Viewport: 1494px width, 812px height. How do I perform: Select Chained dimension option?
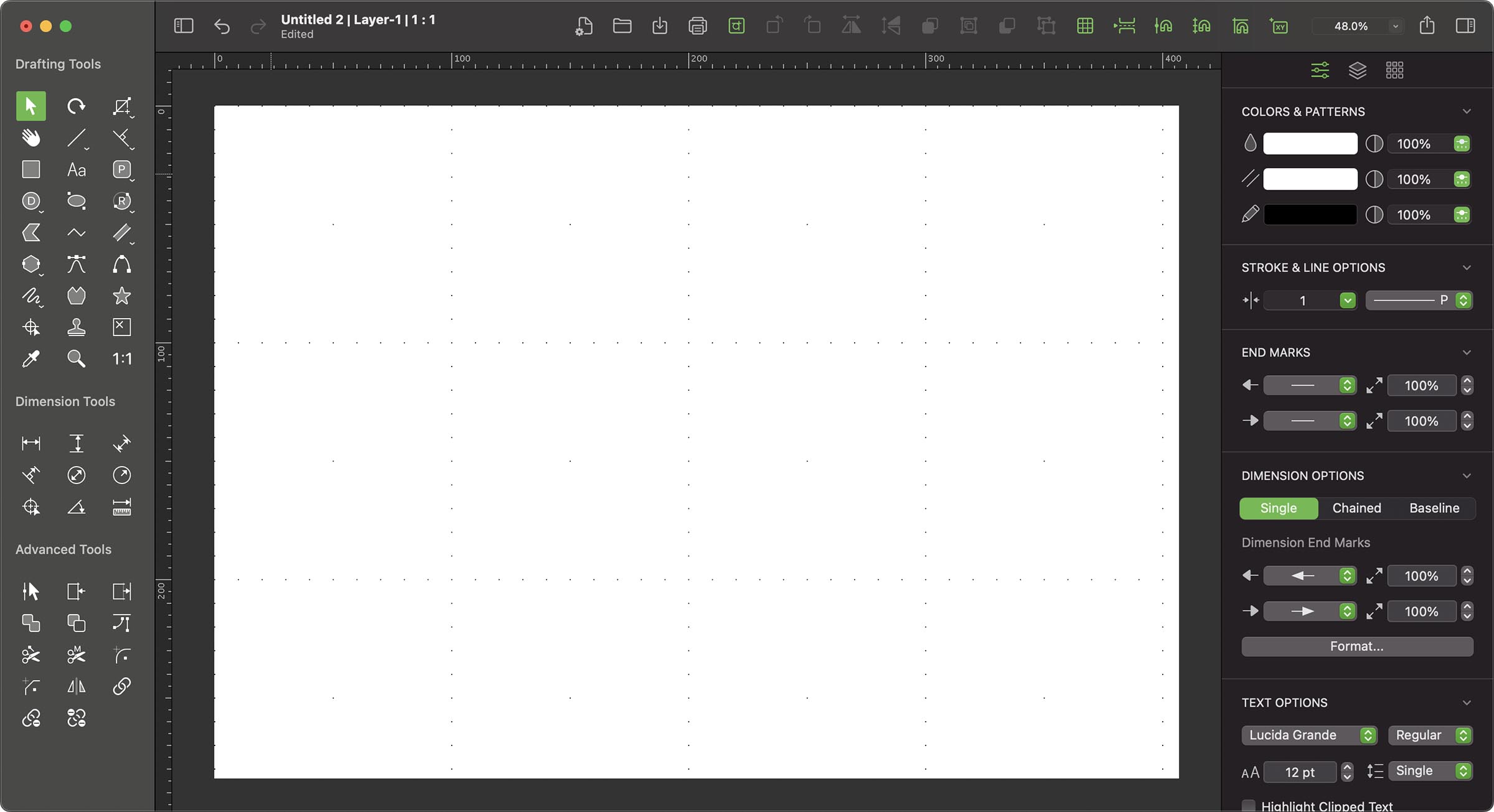1356,508
